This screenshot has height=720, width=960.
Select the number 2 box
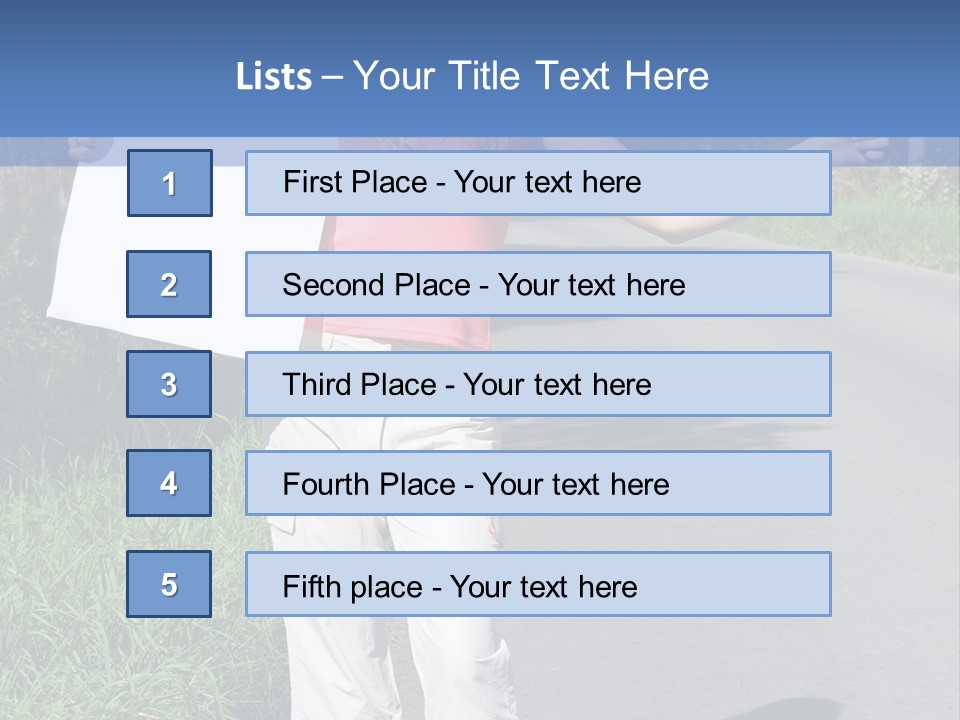169,284
